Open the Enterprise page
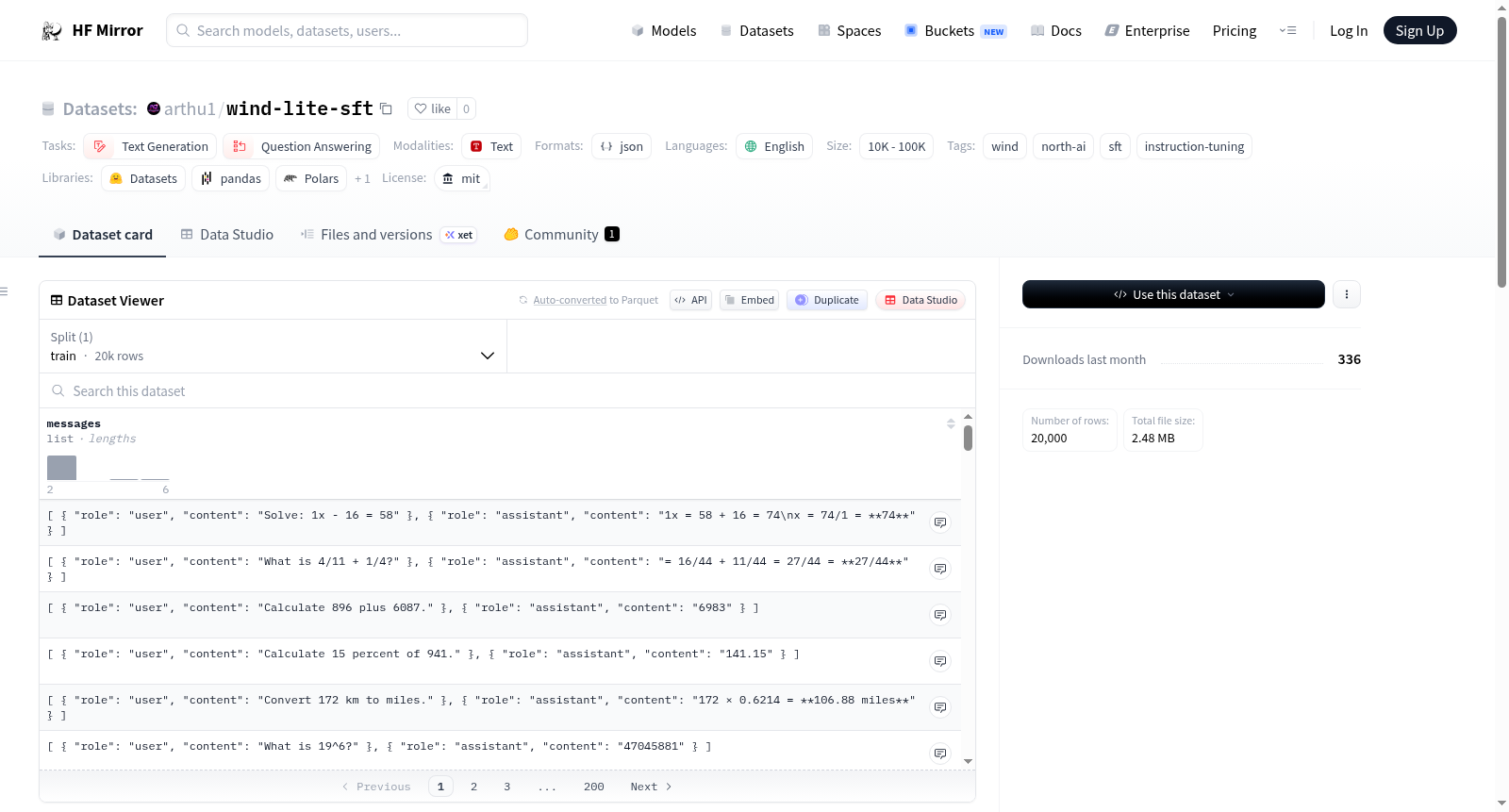This screenshot has width=1509, height=812. [x=1147, y=30]
